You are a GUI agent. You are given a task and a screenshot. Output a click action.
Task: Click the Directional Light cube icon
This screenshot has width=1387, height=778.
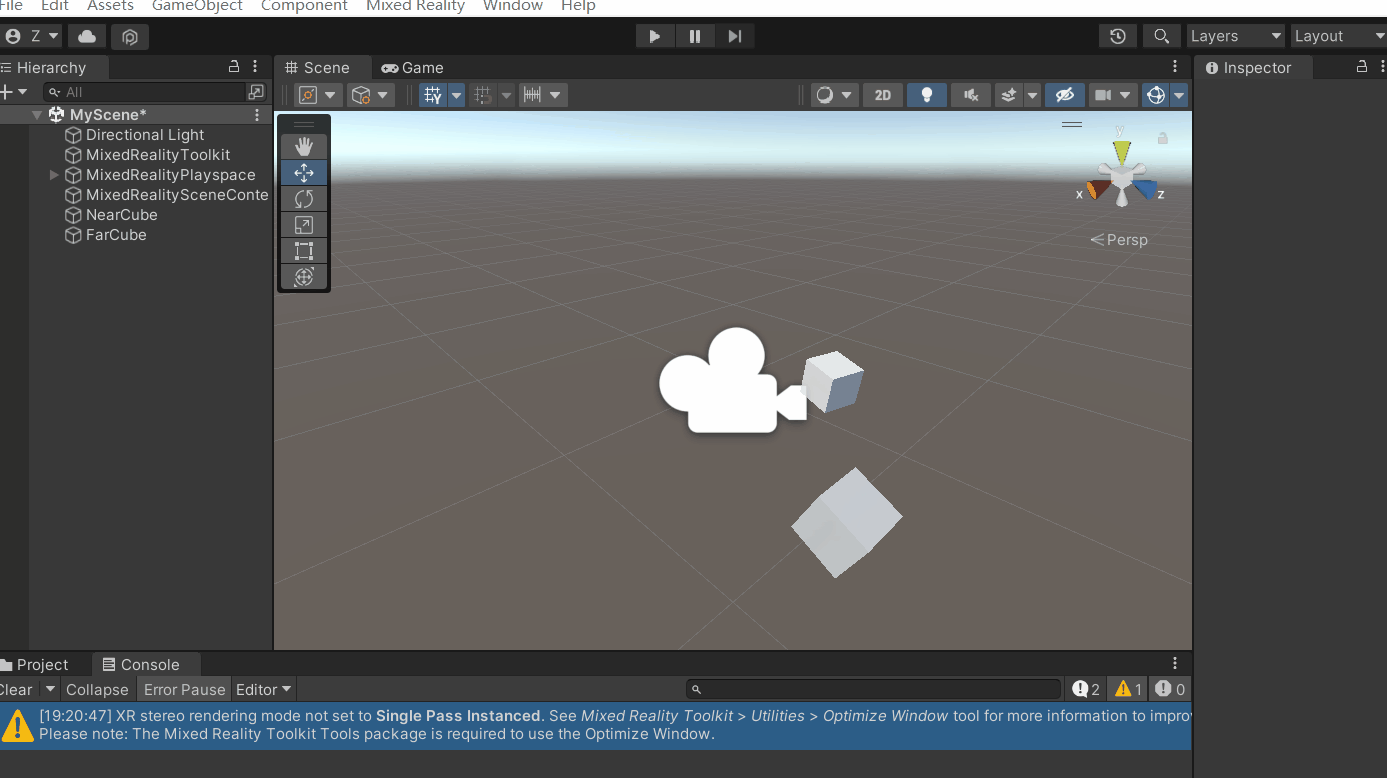tap(73, 135)
